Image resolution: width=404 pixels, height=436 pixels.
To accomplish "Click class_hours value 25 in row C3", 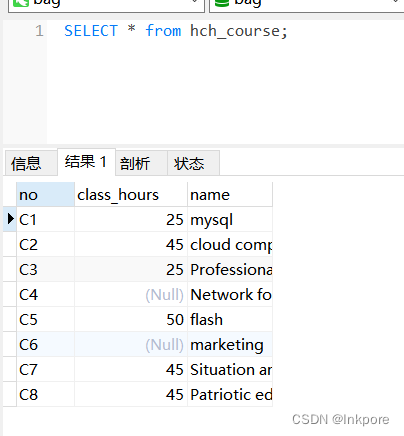I will coord(131,269).
